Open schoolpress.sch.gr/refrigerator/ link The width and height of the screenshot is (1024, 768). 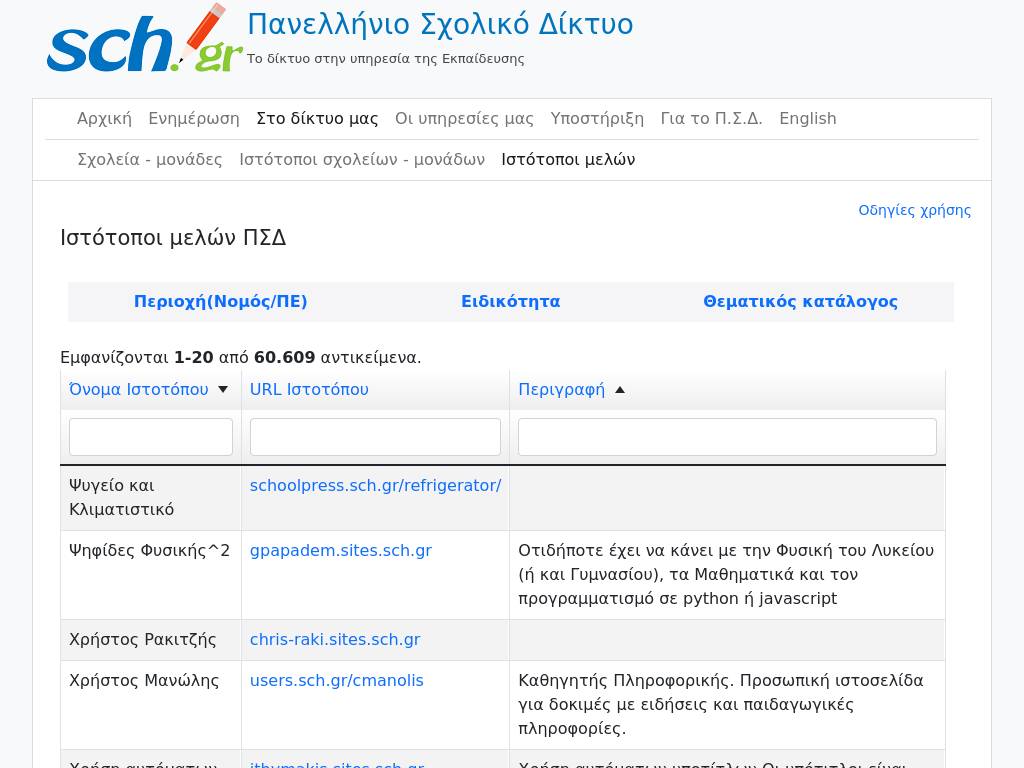pos(376,485)
